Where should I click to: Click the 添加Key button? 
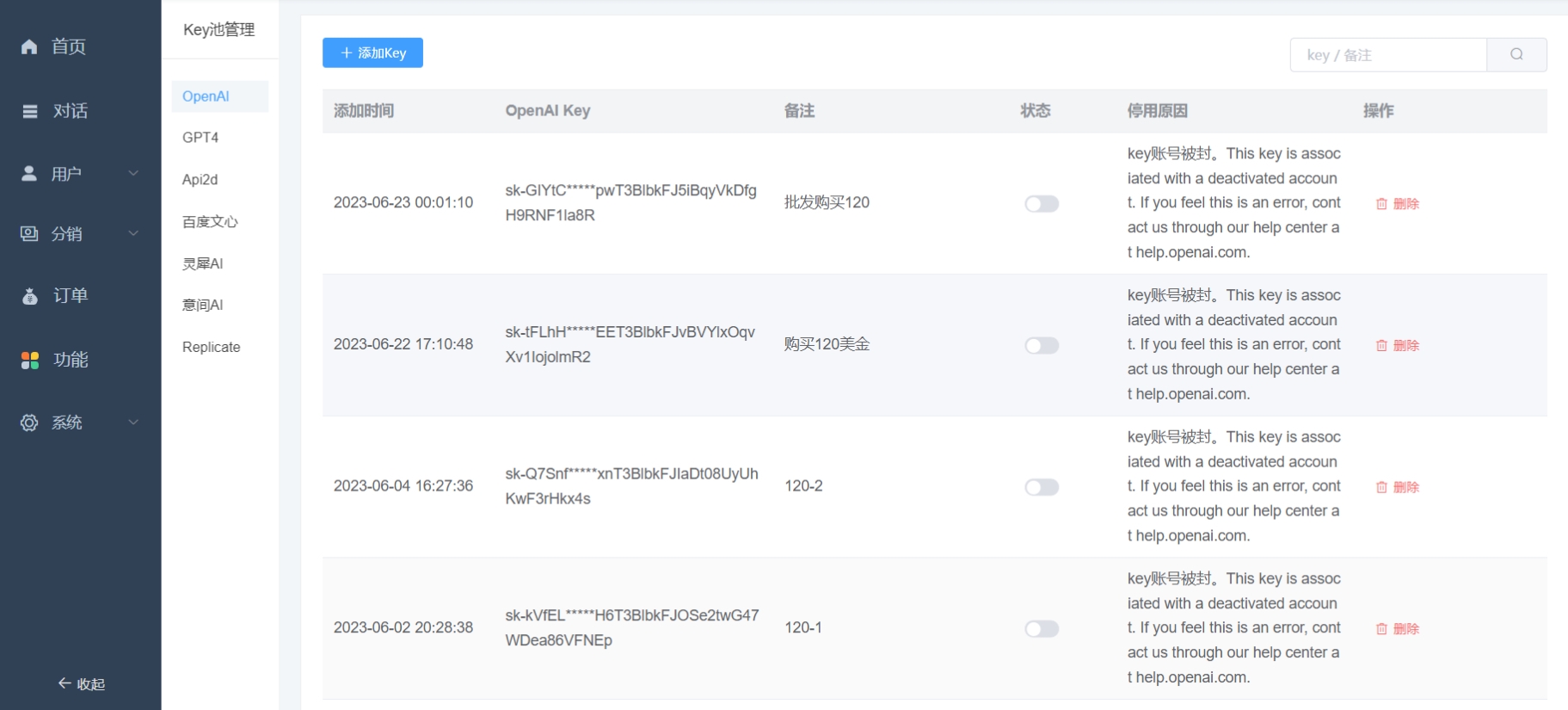click(x=372, y=53)
